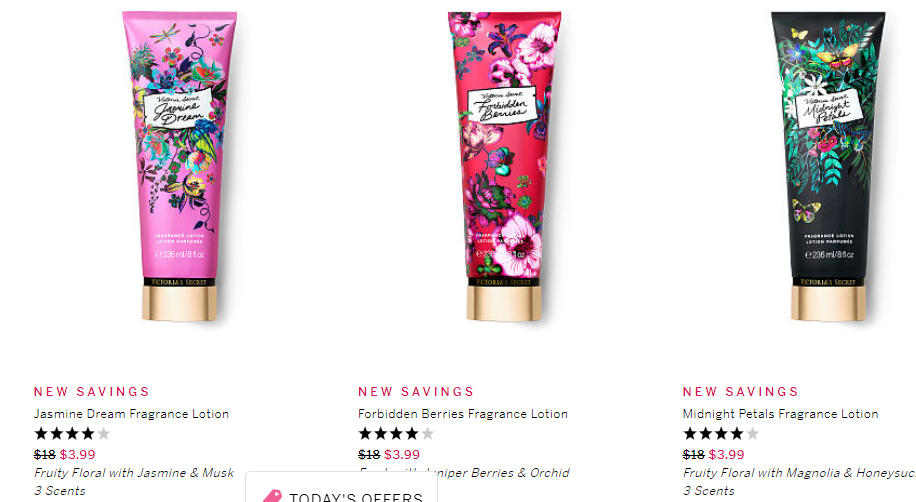View star rating for Jasmine Dream lotion
This screenshot has height=502, width=916.
(x=72, y=434)
